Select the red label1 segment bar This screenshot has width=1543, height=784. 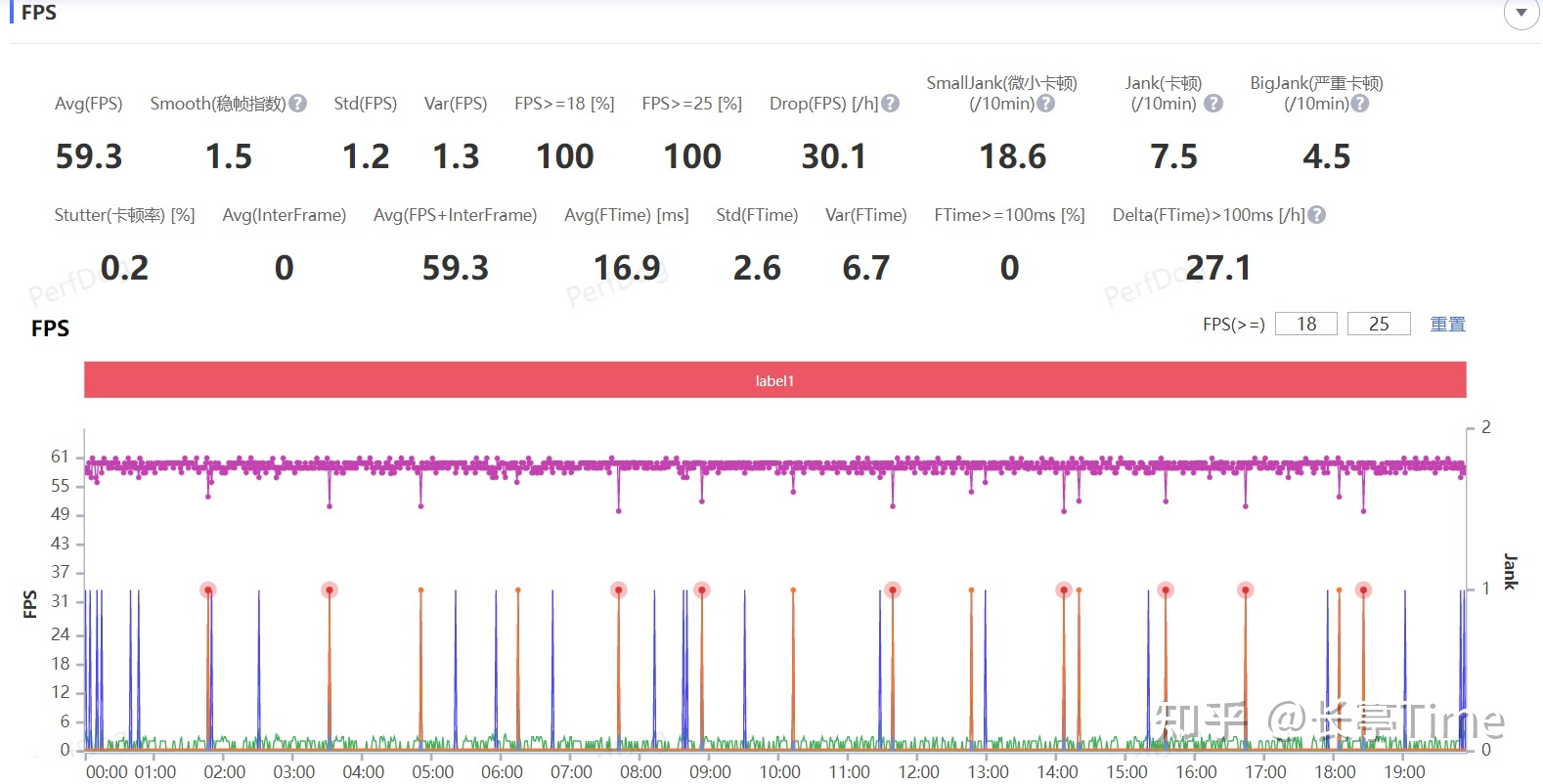pos(774,380)
